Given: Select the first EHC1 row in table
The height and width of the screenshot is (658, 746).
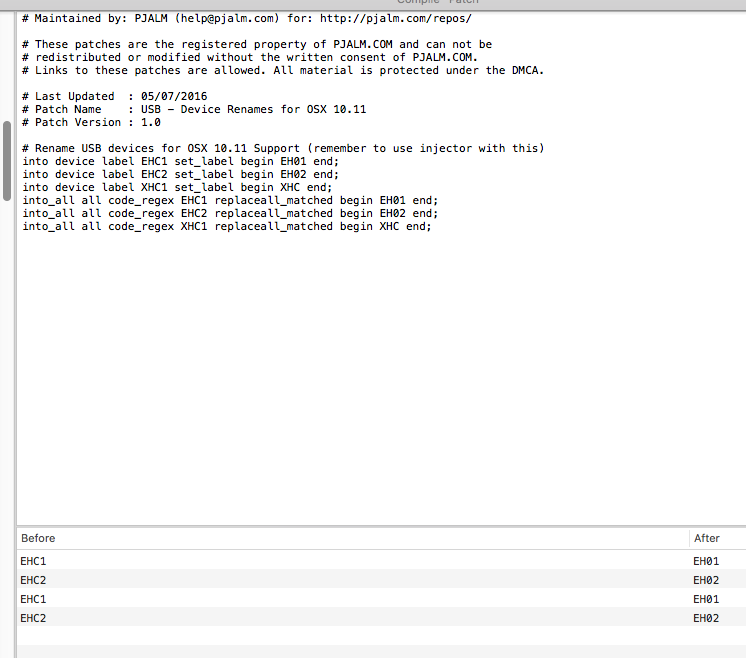Looking at the screenshot, I should click(34, 561).
